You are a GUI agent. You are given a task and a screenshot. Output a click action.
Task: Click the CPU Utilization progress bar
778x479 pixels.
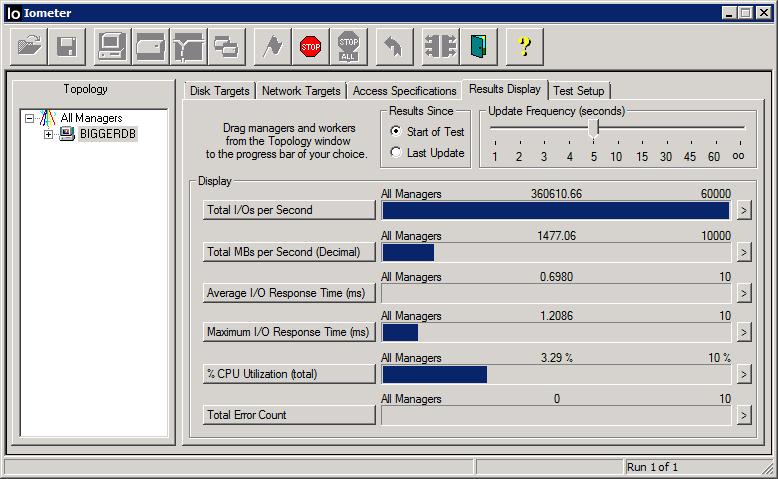[556, 374]
